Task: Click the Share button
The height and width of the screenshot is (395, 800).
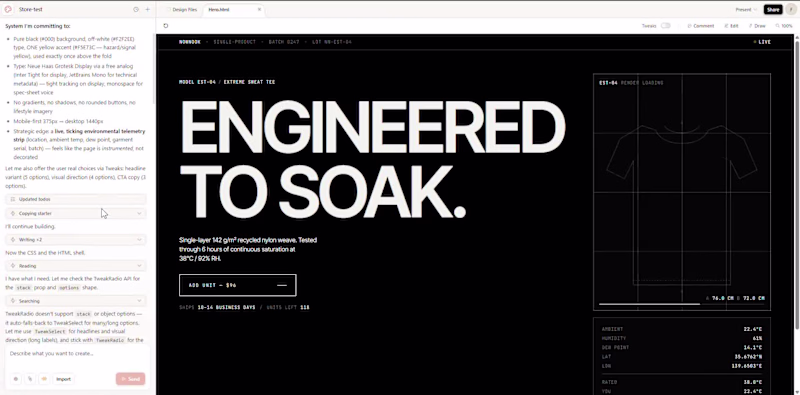Action: pos(772,9)
